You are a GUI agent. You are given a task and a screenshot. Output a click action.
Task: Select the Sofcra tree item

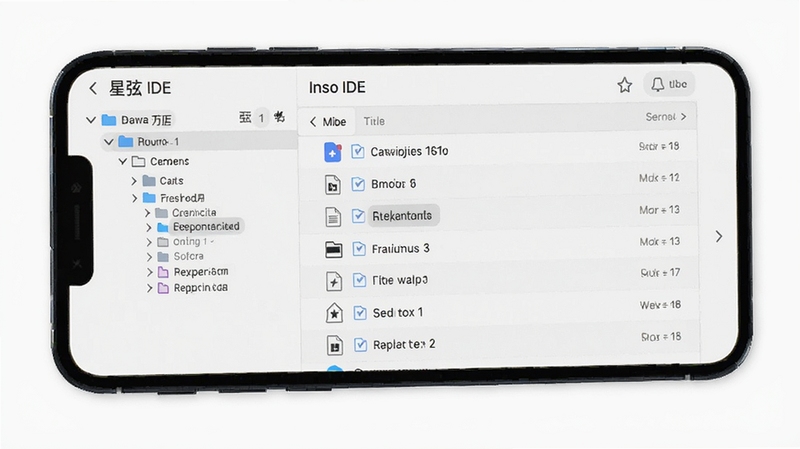pyautogui.click(x=188, y=256)
